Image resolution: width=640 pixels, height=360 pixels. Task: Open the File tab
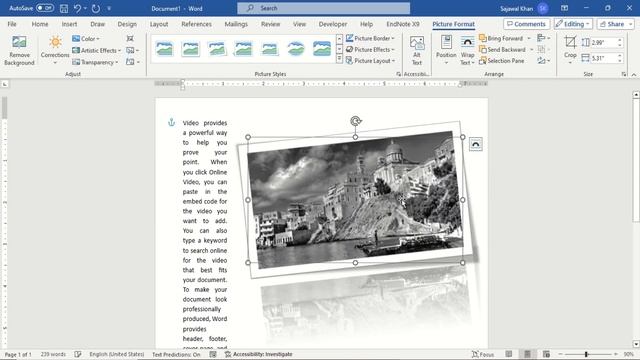coord(12,24)
